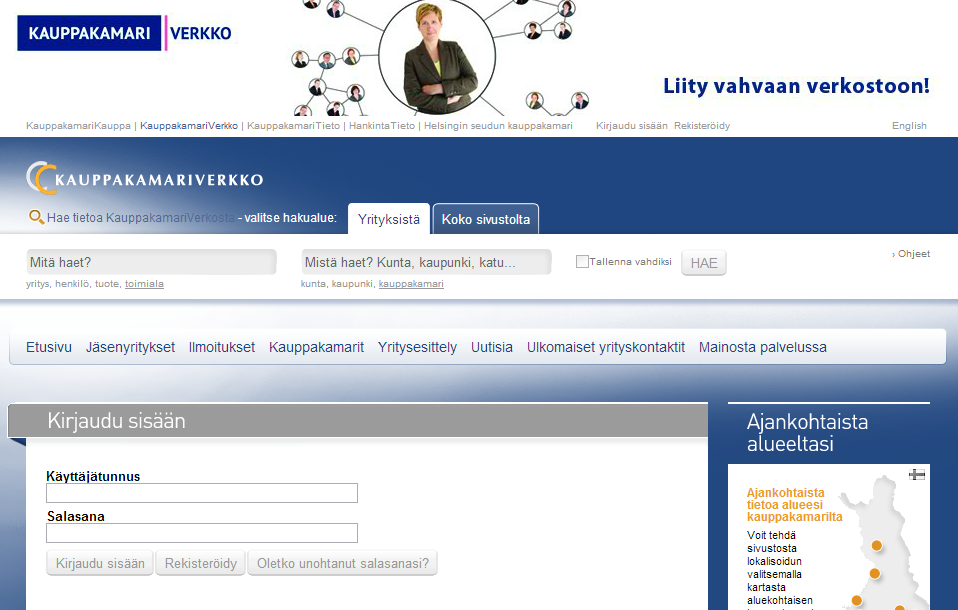Open Etusivu in the main menu

(x=49, y=347)
